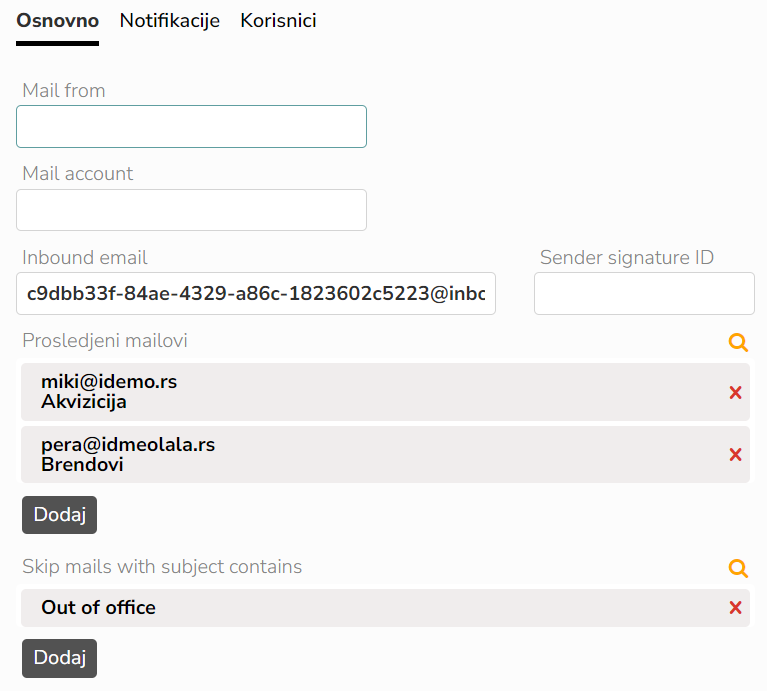Click the Mail from label
This screenshot has width=767, height=691.
[x=64, y=90]
